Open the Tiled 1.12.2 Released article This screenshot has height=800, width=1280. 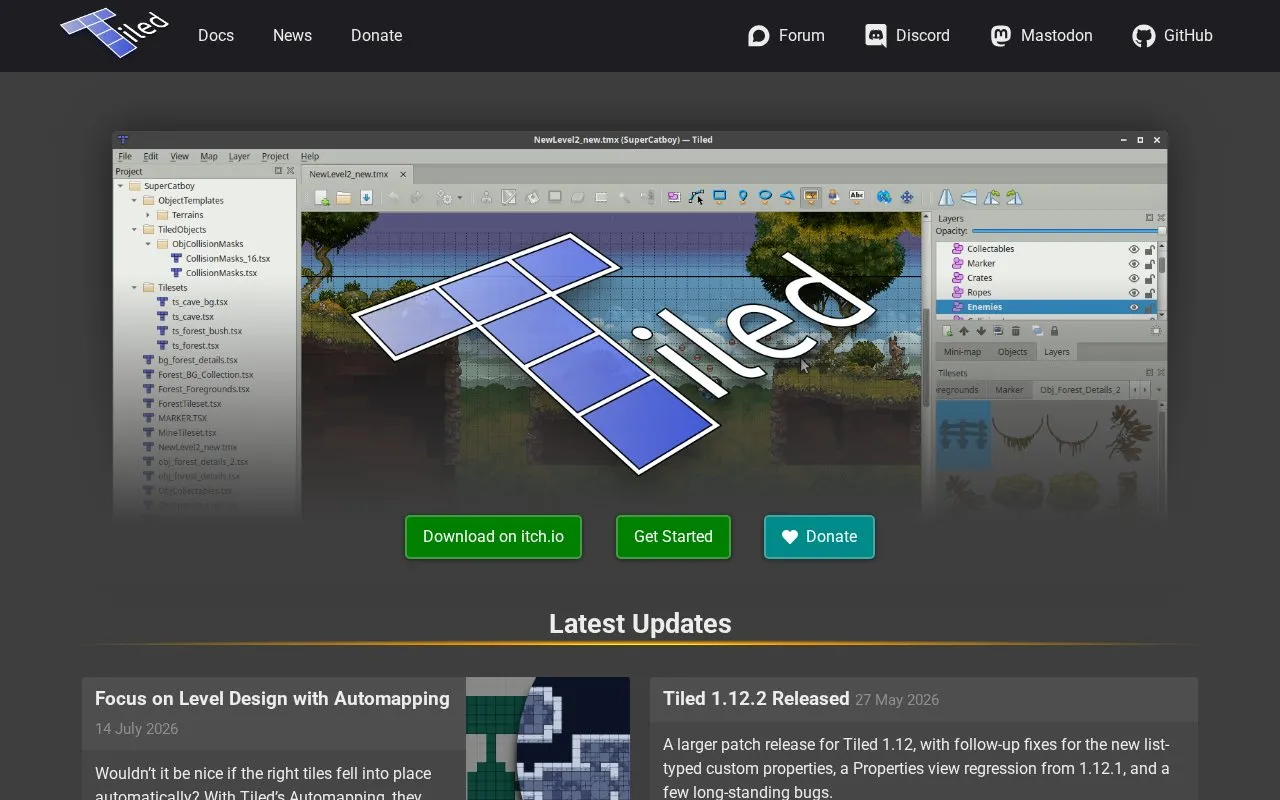[756, 698]
